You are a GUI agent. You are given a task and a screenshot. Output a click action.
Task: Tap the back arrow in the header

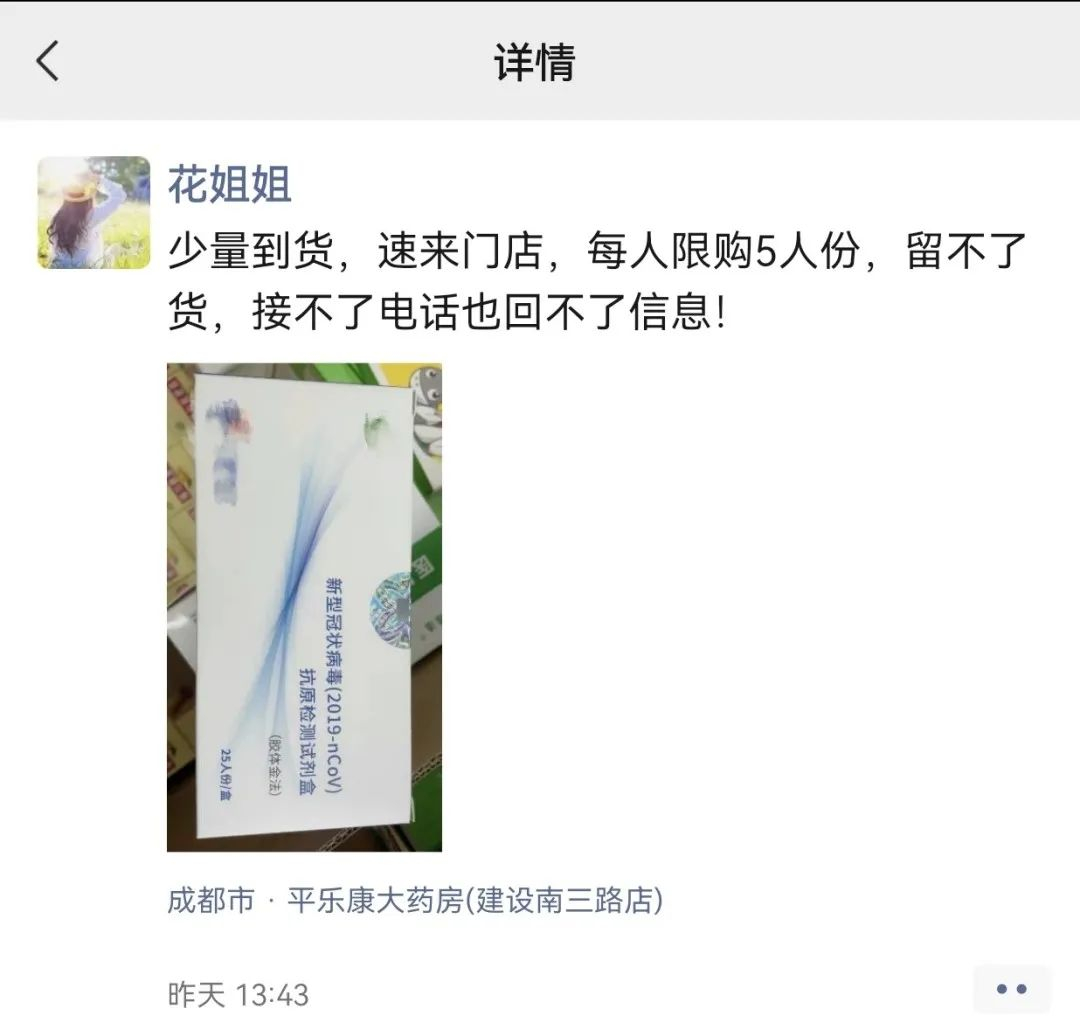tap(47, 61)
